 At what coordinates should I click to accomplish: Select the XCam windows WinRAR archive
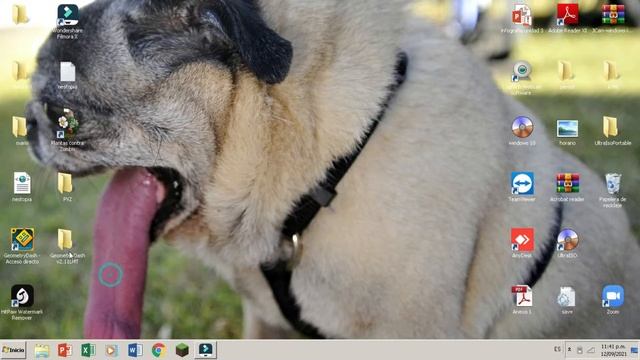tap(612, 18)
